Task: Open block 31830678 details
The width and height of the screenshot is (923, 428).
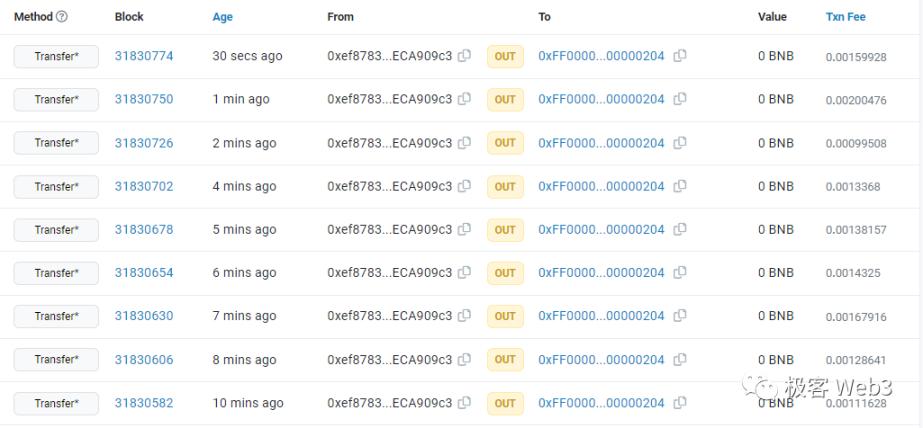Action: (144, 229)
